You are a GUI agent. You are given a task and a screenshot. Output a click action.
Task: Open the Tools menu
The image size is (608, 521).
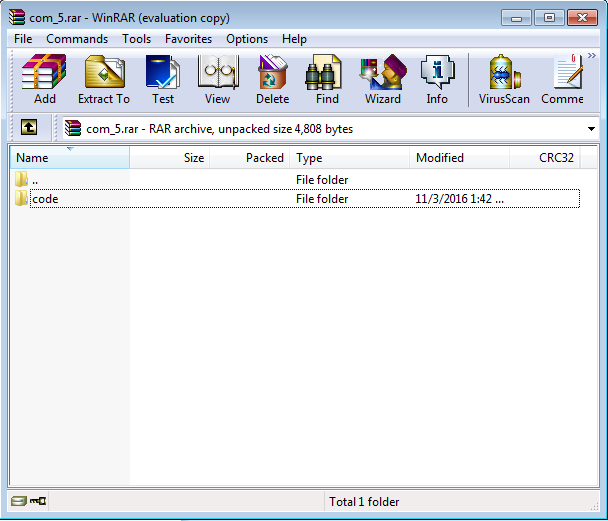[x=136, y=39]
